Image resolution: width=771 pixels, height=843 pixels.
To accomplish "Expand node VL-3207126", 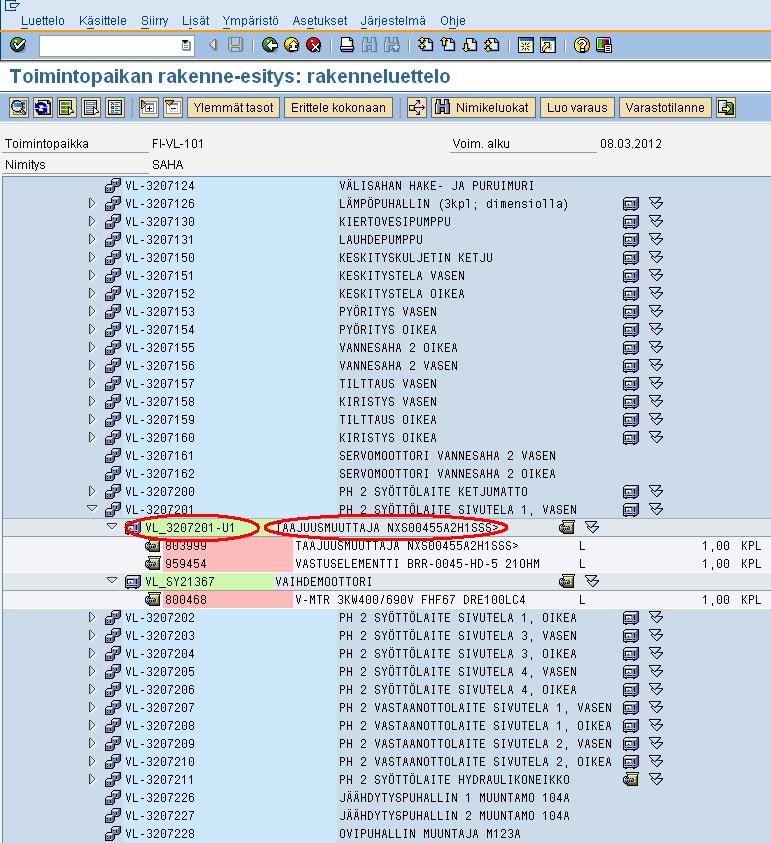I will (91, 203).
